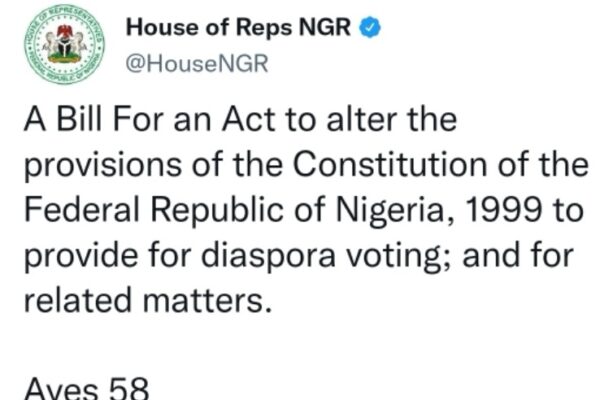Click the word 'Constitution' in the tweet
Screen dimensions: 600x400
pyautogui.click(x=390, y=164)
